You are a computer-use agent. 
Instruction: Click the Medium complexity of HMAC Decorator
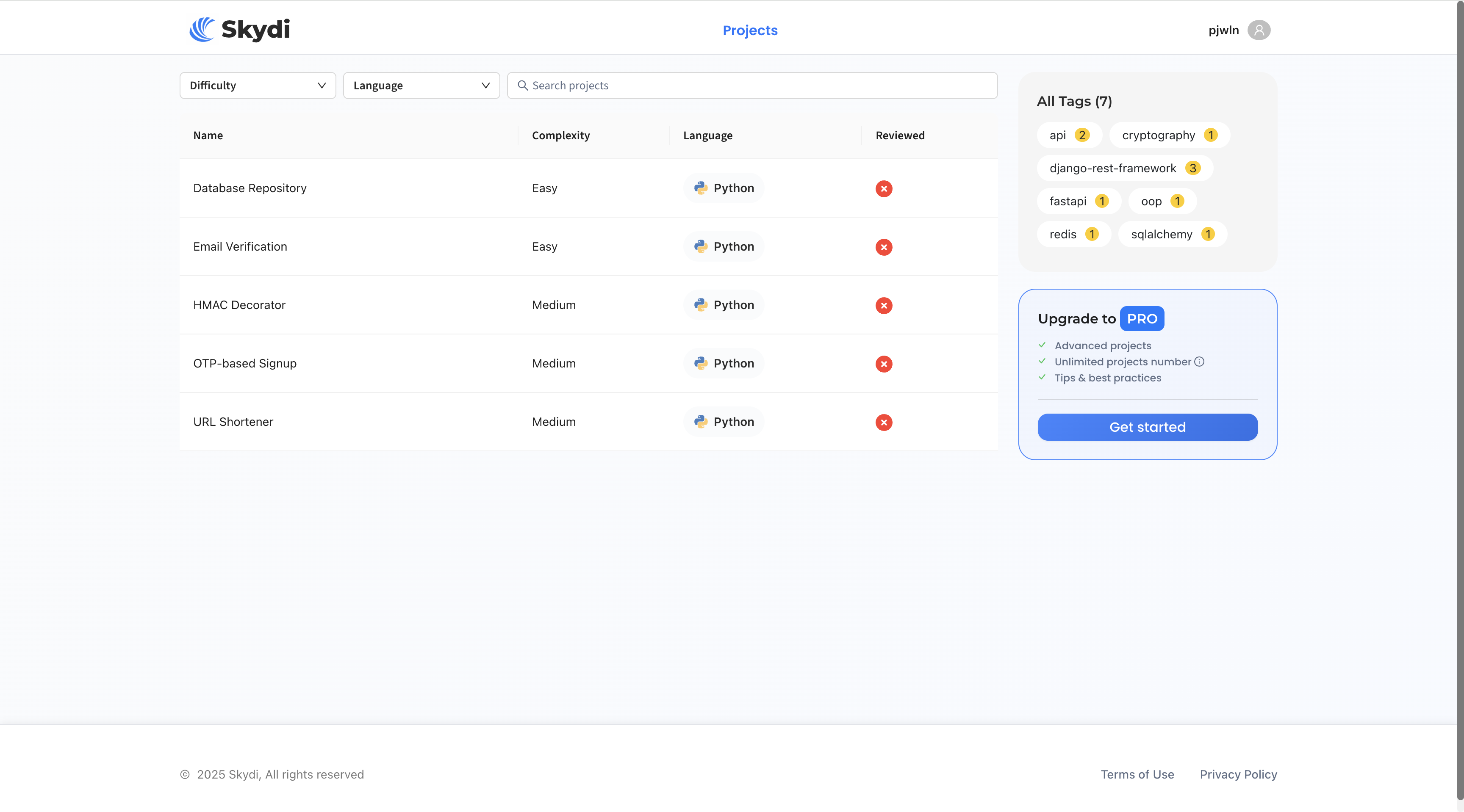tap(554, 305)
